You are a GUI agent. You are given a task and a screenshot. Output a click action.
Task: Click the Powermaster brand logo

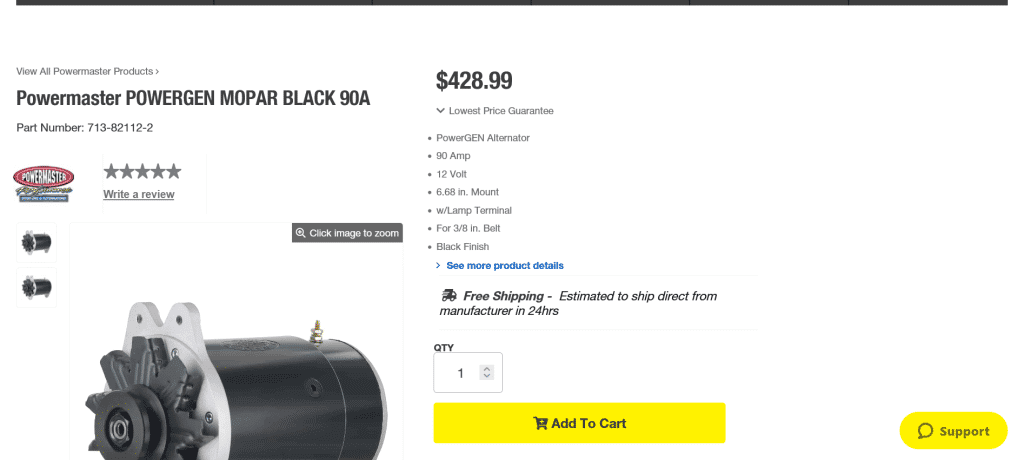point(43,184)
